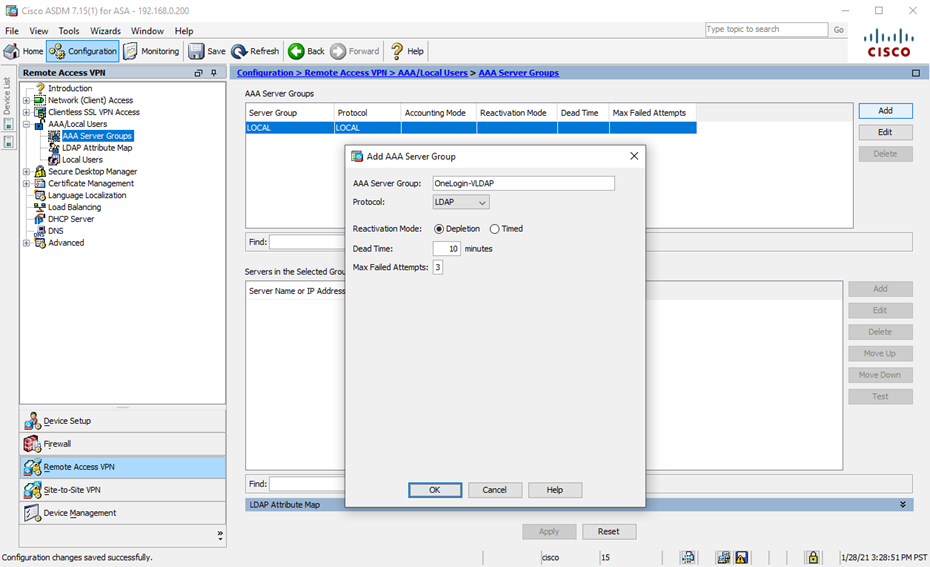Click Go next to search box
Image resolution: width=930 pixels, height=567 pixels.
click(839, 30)
